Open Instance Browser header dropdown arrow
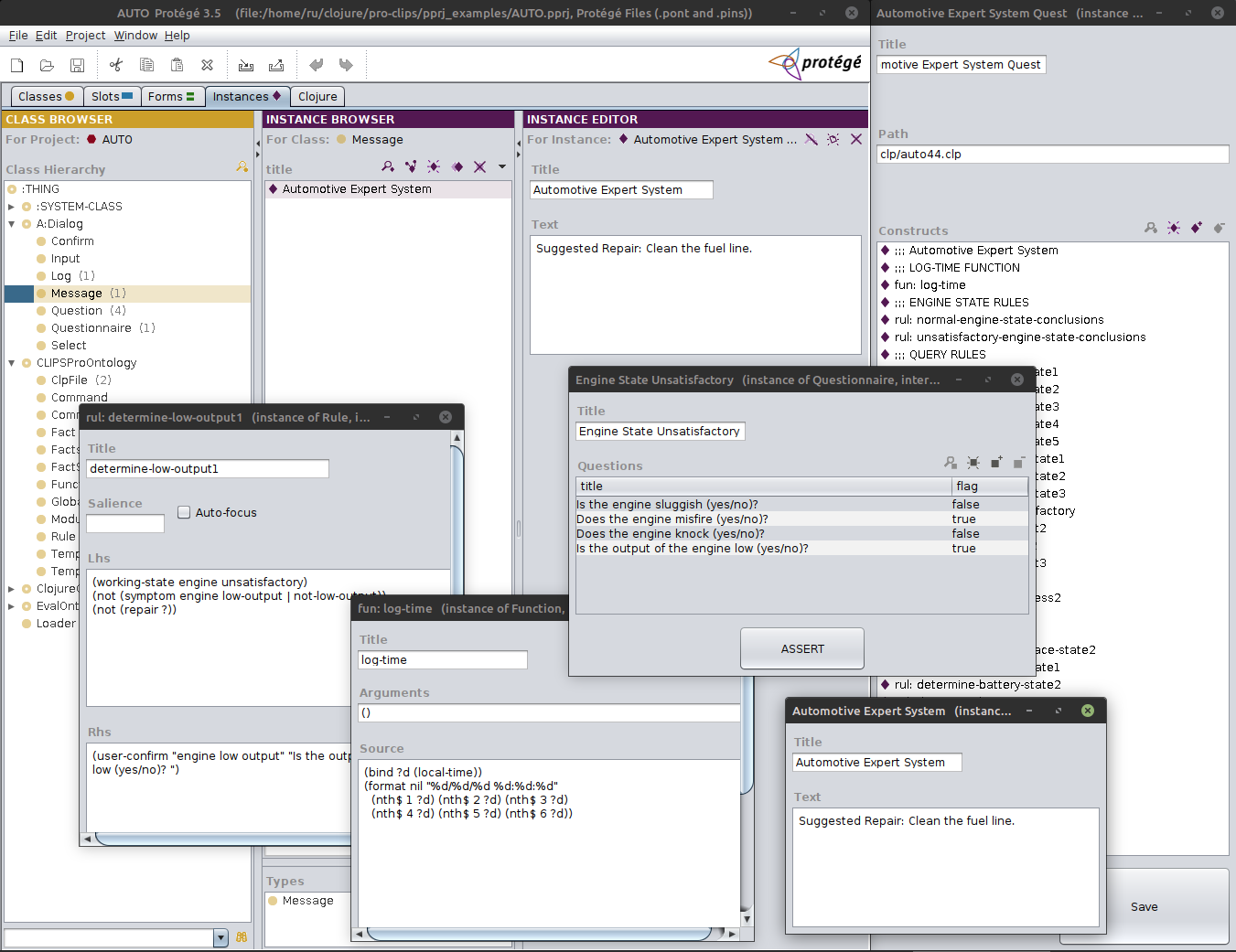Screen dimensions: 1236x952 [502, 166]
